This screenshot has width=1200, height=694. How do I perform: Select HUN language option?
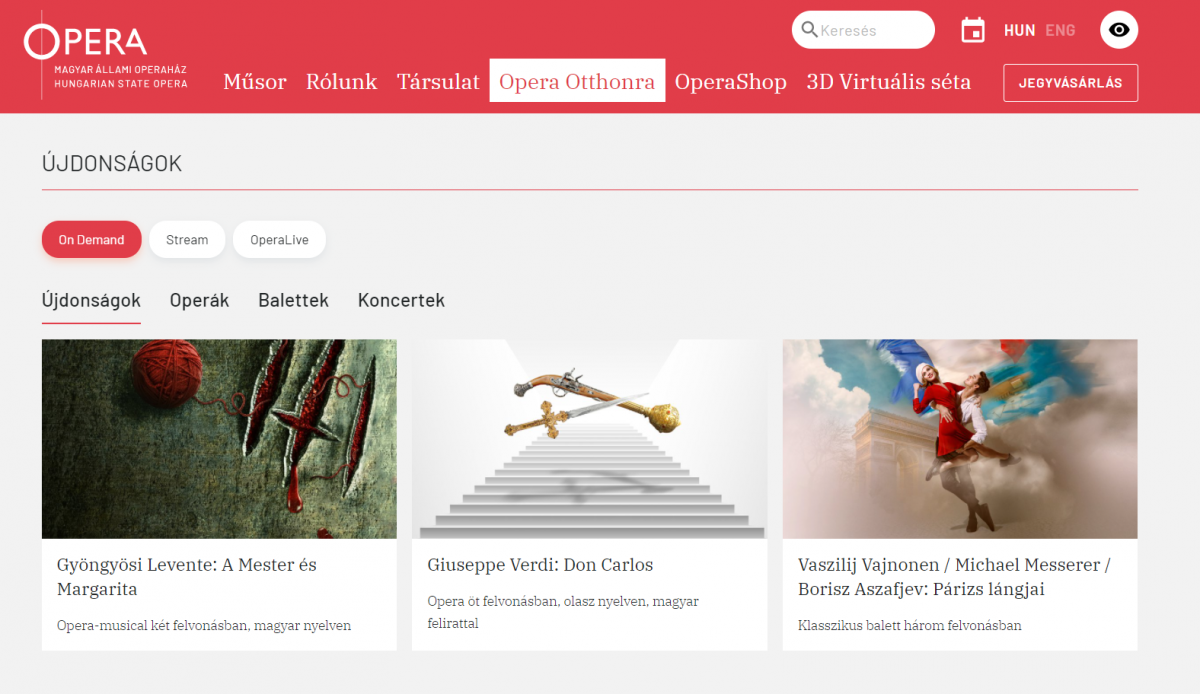point(1019,30)
